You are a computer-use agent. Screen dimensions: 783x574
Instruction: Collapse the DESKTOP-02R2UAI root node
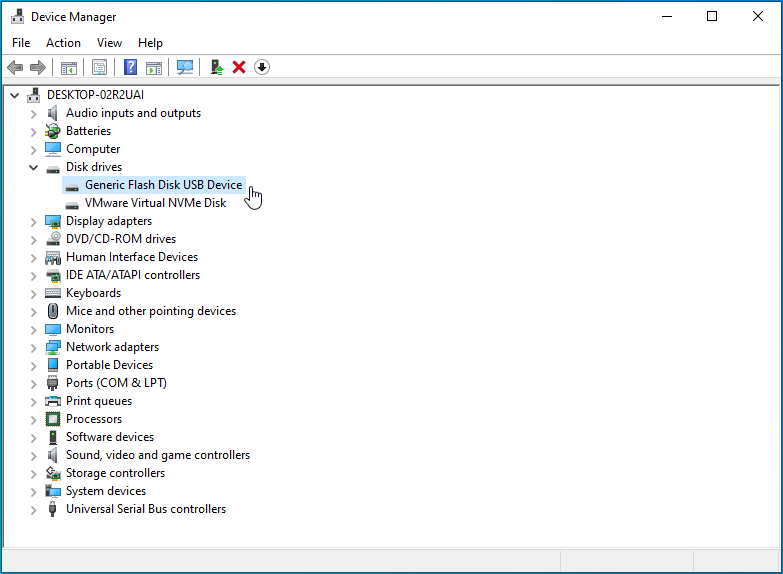(x=14, y=95)
